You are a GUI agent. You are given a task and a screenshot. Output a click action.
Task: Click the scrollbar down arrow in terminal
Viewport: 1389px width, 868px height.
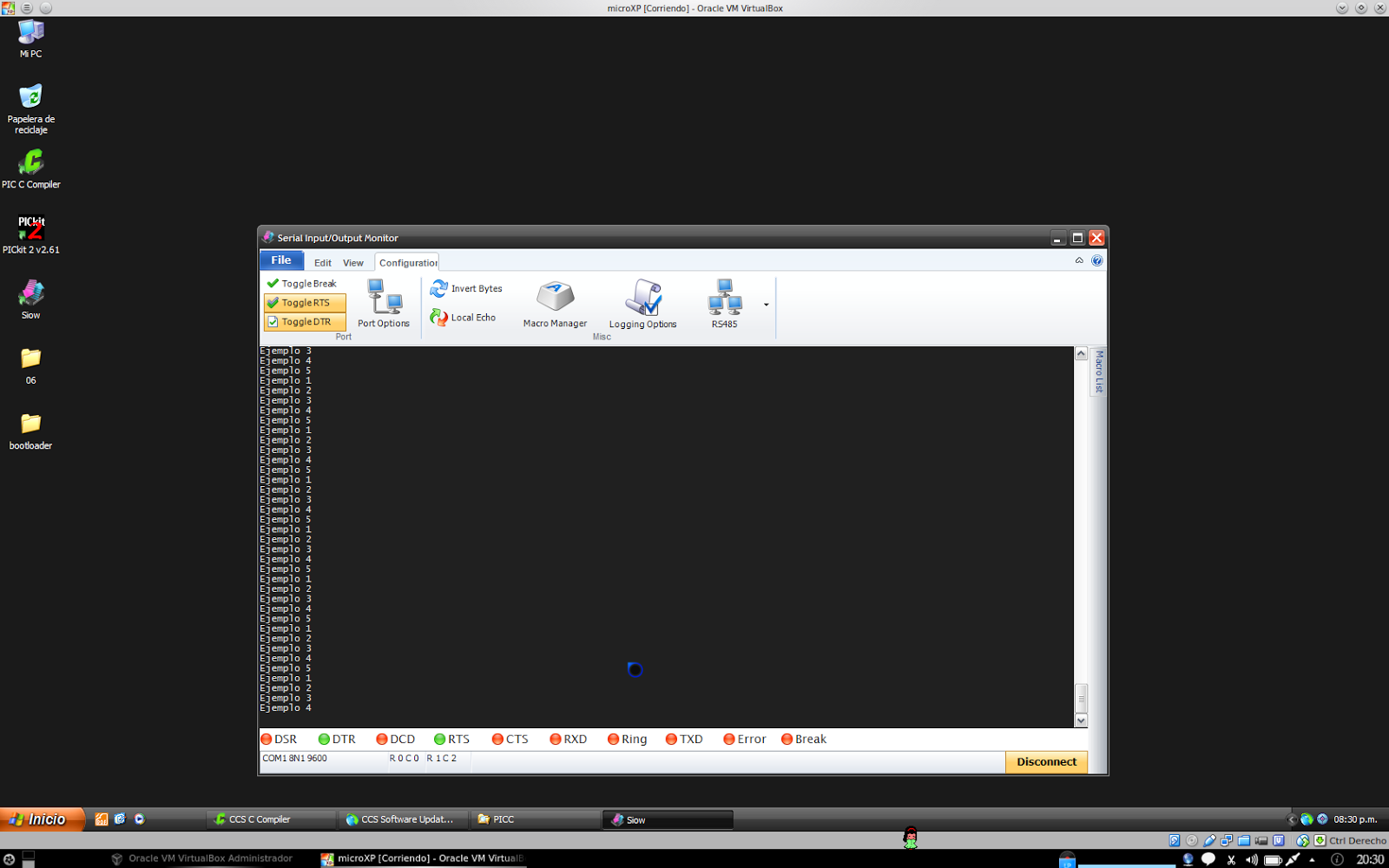click(x=1081, y=720)
